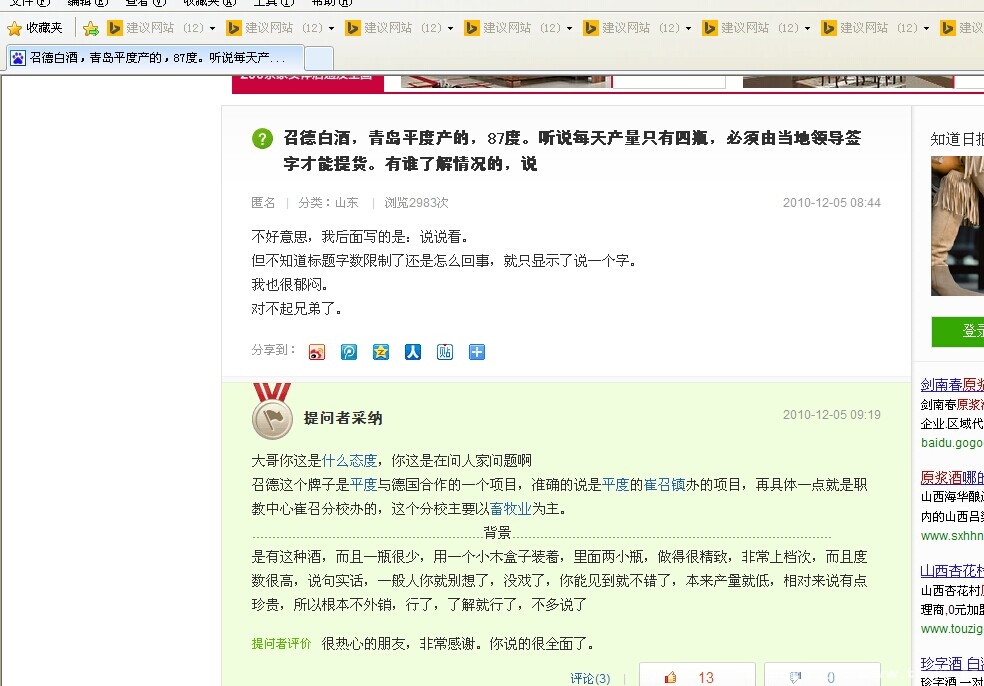
Task: Give the answer a thumbs up (13)
Action: pyautogui.click(x=697, y=677)
